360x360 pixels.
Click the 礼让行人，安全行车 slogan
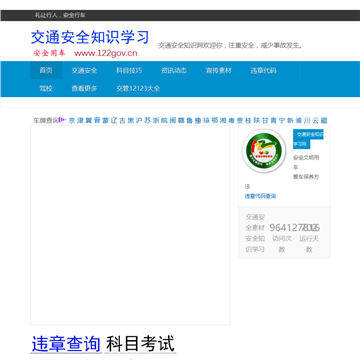click(60, 15)
